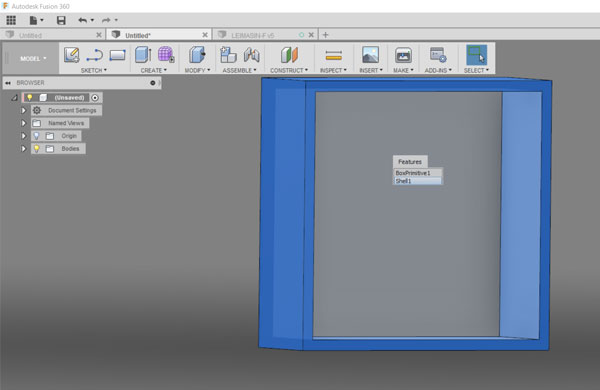Open CONSTRUCT menu dropdown

coord(289,70)
